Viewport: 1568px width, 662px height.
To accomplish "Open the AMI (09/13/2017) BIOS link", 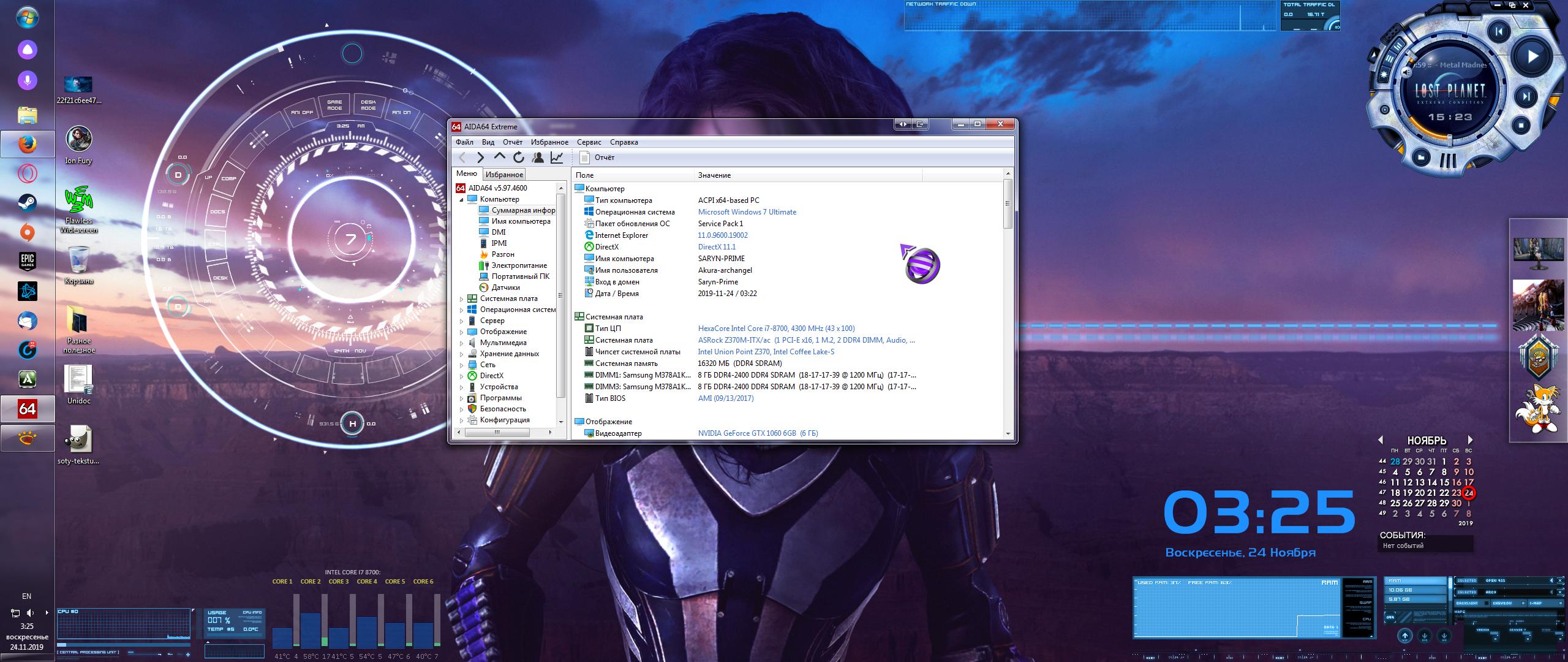I will coord(726,398).
